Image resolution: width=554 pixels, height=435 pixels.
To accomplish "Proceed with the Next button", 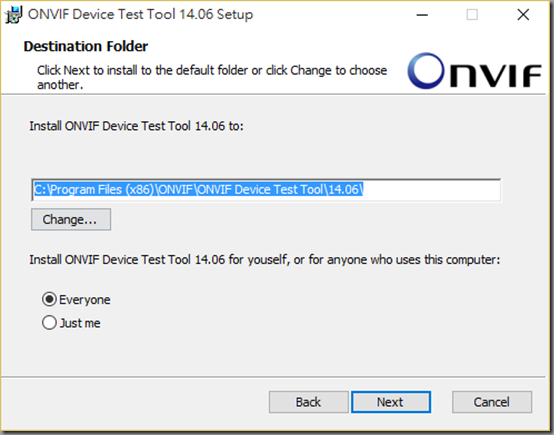I will coord(391,402).
